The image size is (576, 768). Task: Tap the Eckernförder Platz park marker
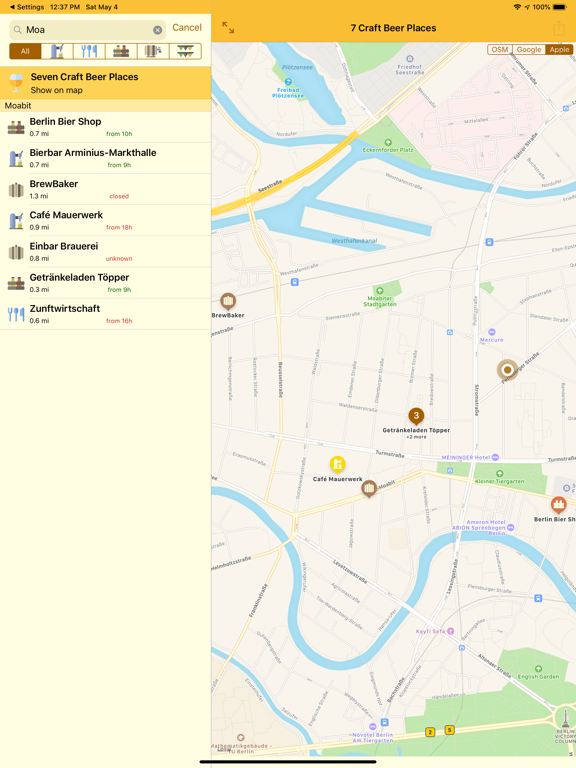pyautogui.click(x=388, y=143)
